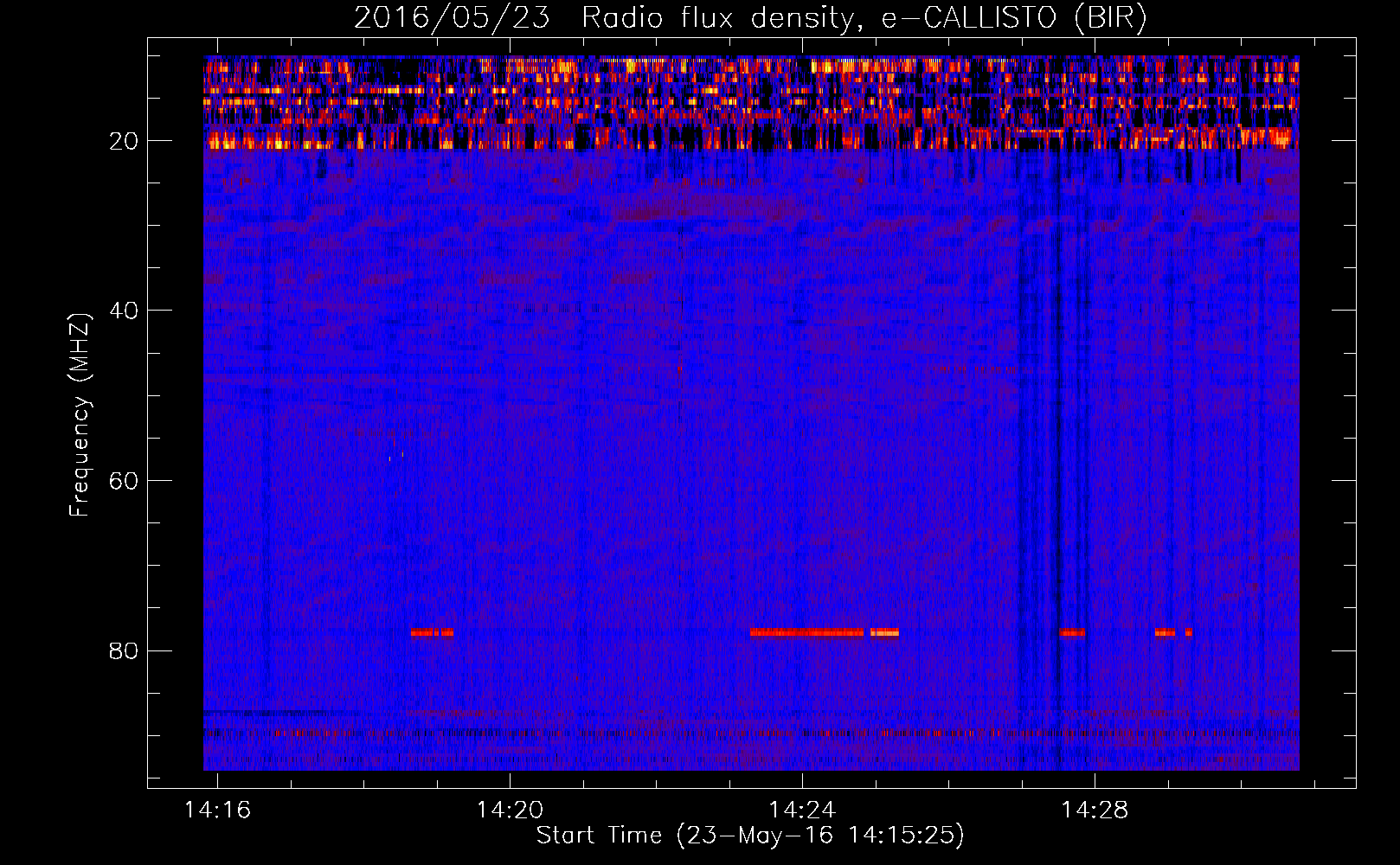The height and width of the screenshot is (865, 1400).
Task: Click the 14:20 time tick label
Action: click(510, 810)
